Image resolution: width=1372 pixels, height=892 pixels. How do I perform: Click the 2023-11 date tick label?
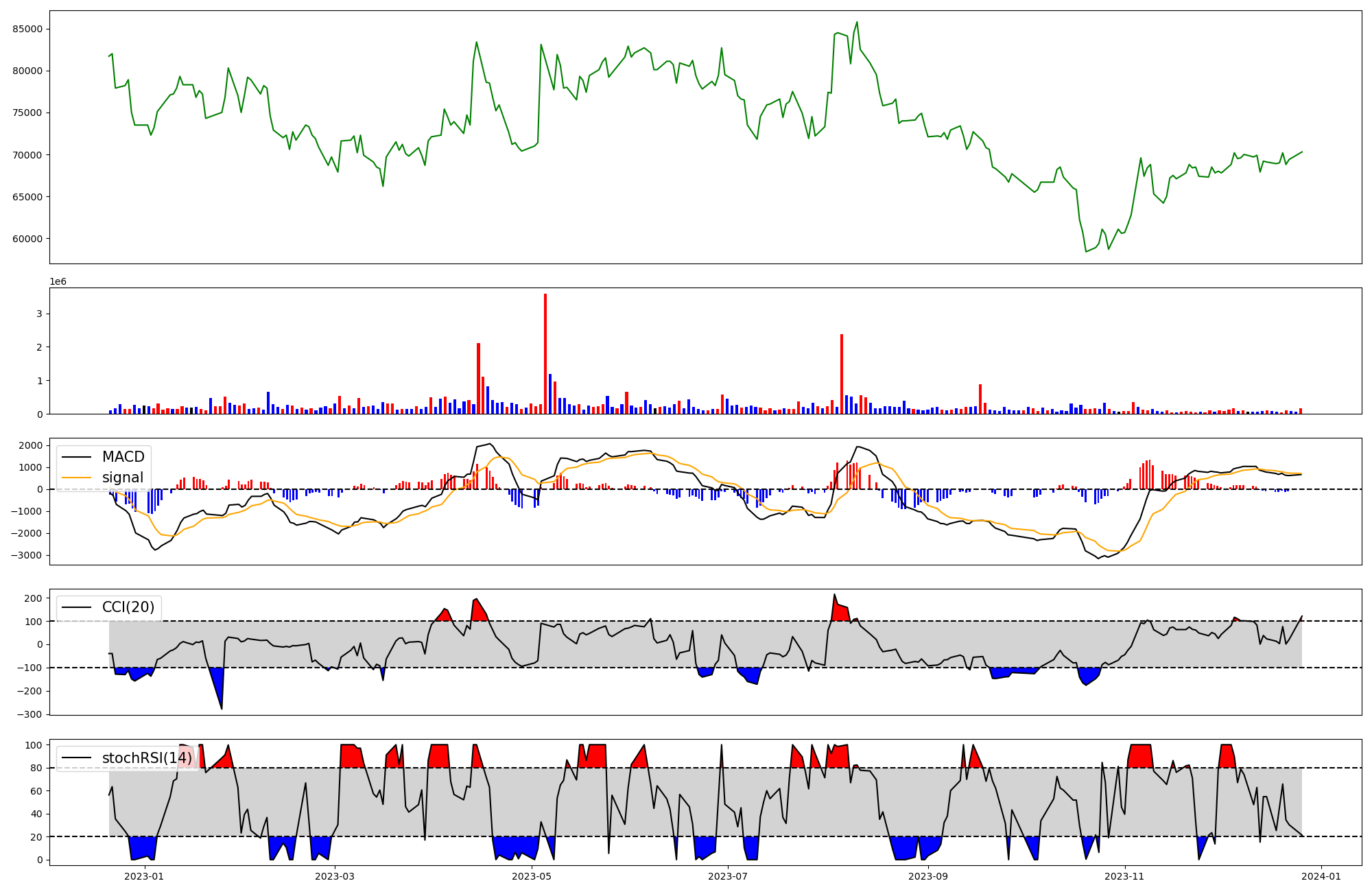coord(1125,876)
